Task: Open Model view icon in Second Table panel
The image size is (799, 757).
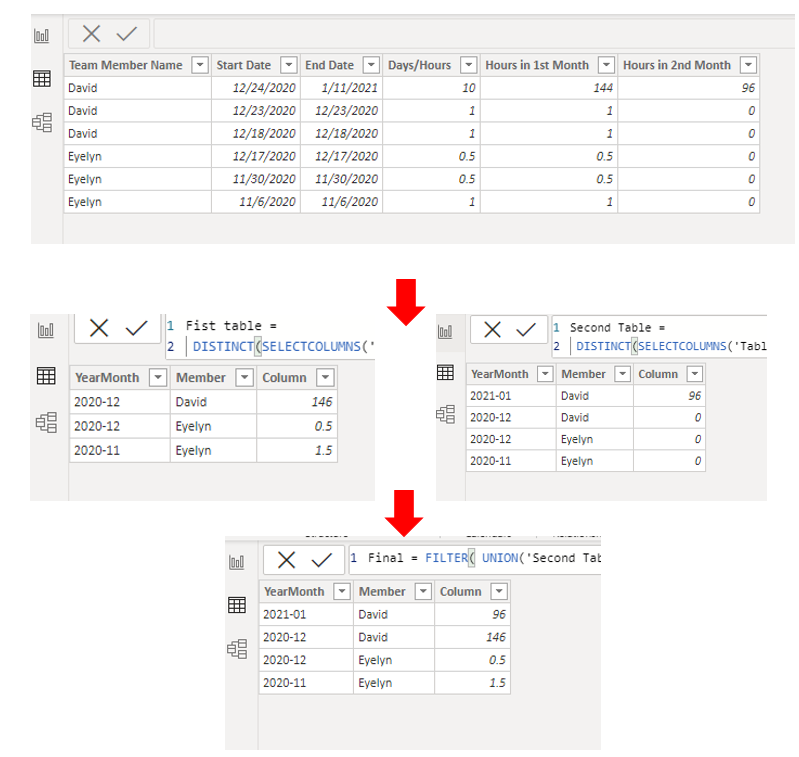Action: (x=445, y=414)
